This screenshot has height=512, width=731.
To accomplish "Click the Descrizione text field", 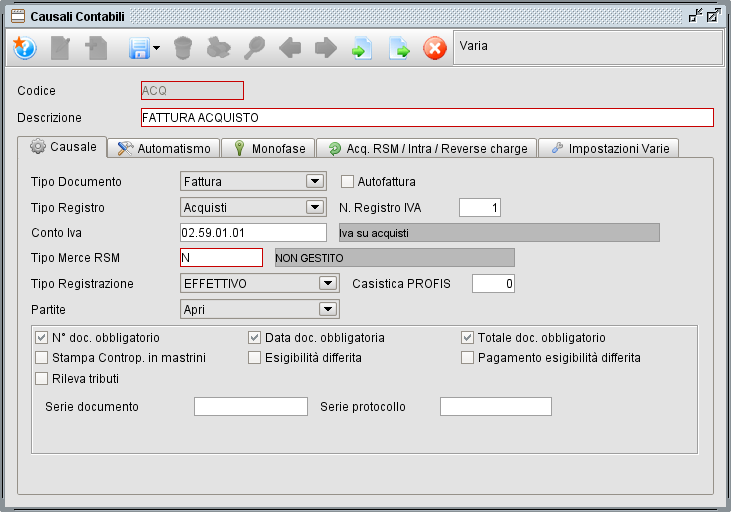I will [426, 117].
